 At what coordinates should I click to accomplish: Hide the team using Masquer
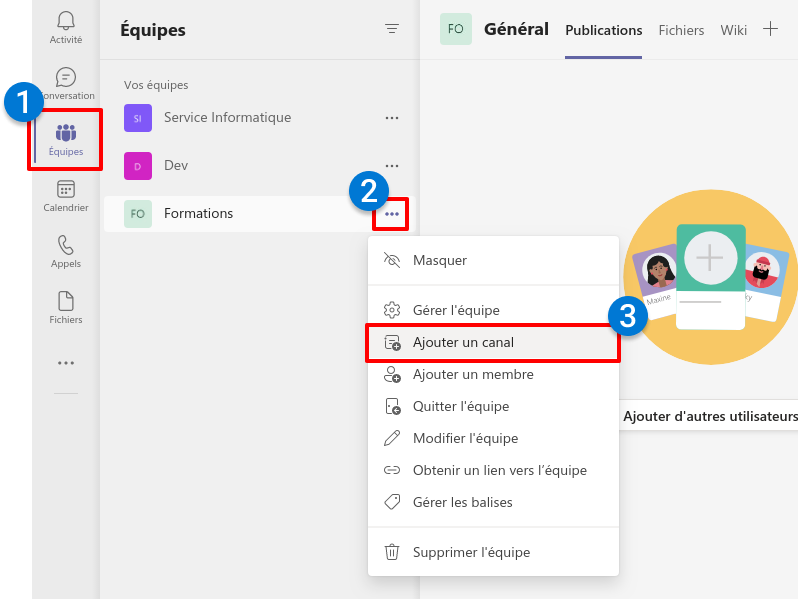[440, 260]
